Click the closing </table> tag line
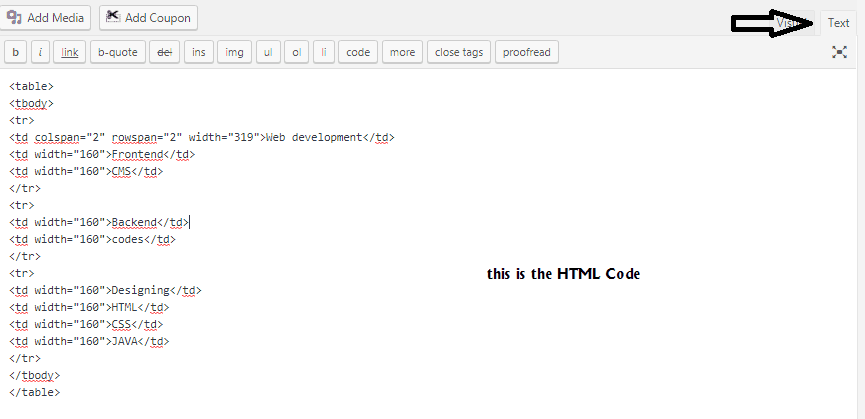Viewport: 865px width, 419px height. [x=34, y=393]
